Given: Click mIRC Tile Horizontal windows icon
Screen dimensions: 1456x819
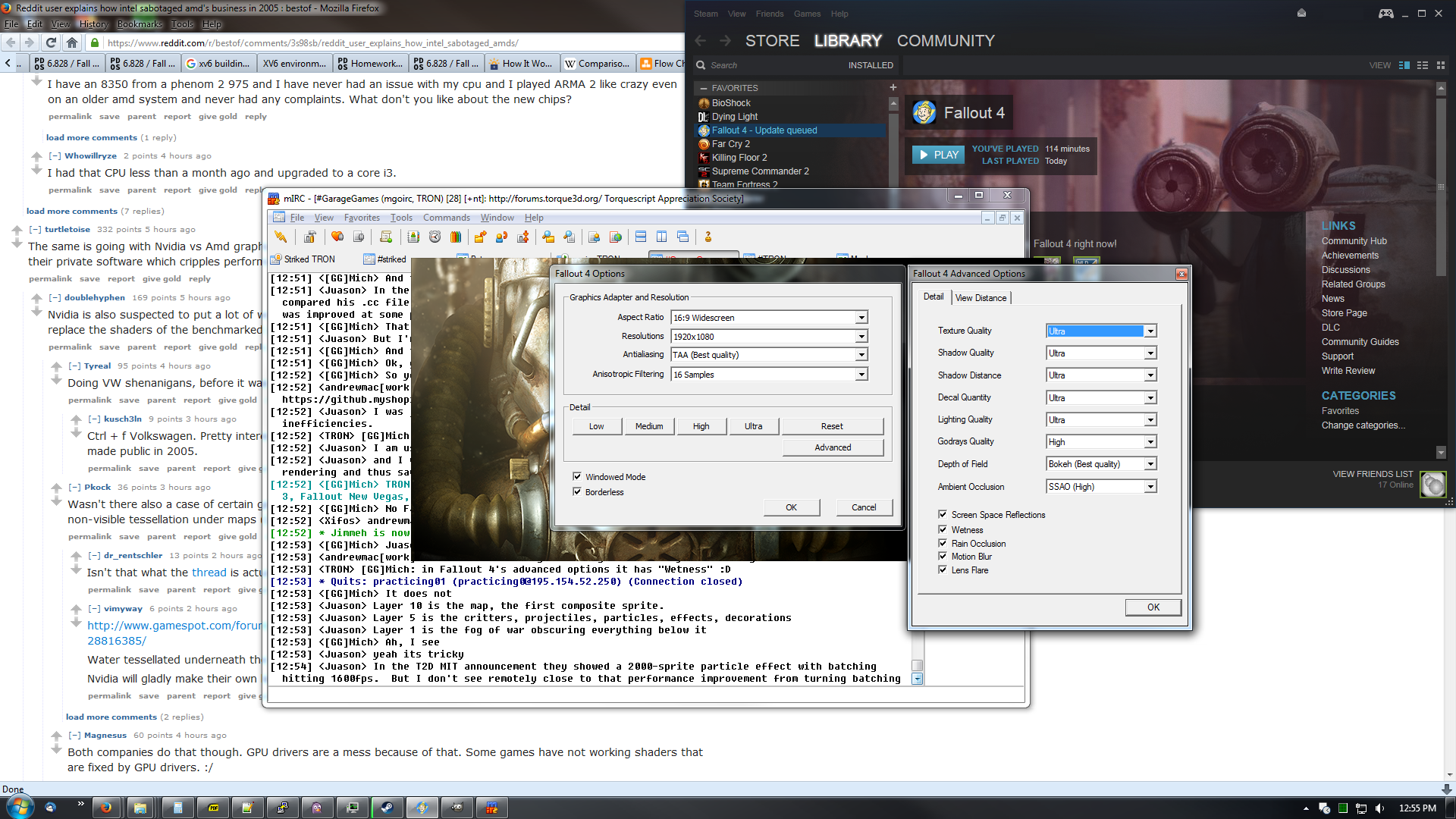Looking at the screenshot, I should (x=641, y=237).
